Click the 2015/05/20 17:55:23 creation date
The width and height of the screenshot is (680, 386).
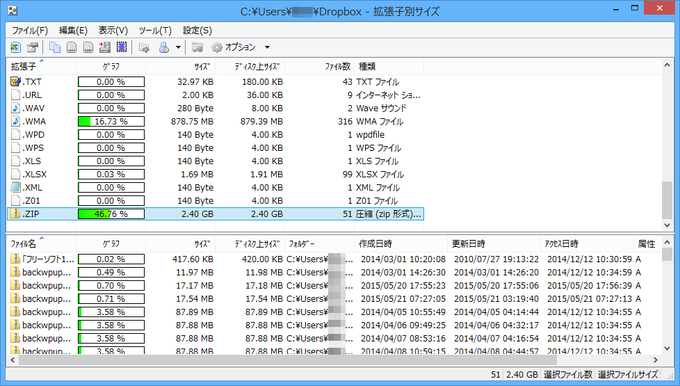(x=403, y=285)
